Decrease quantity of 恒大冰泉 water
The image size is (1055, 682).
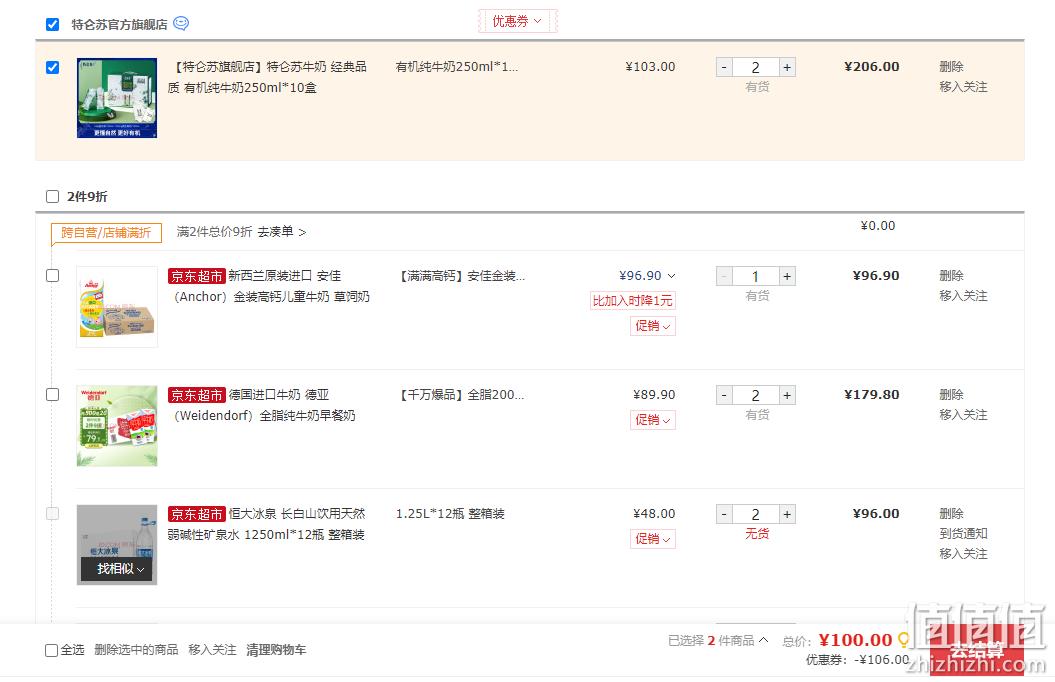point(724,515)
